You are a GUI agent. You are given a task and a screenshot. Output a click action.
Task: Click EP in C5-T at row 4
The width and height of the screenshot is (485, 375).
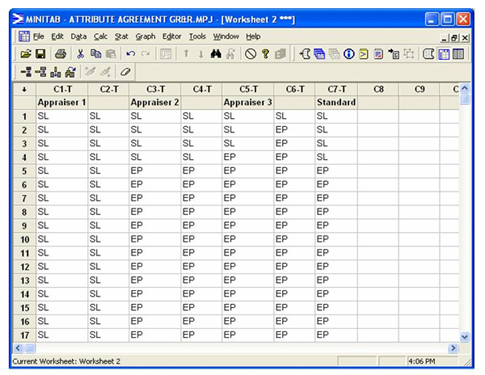pos(230,157)
